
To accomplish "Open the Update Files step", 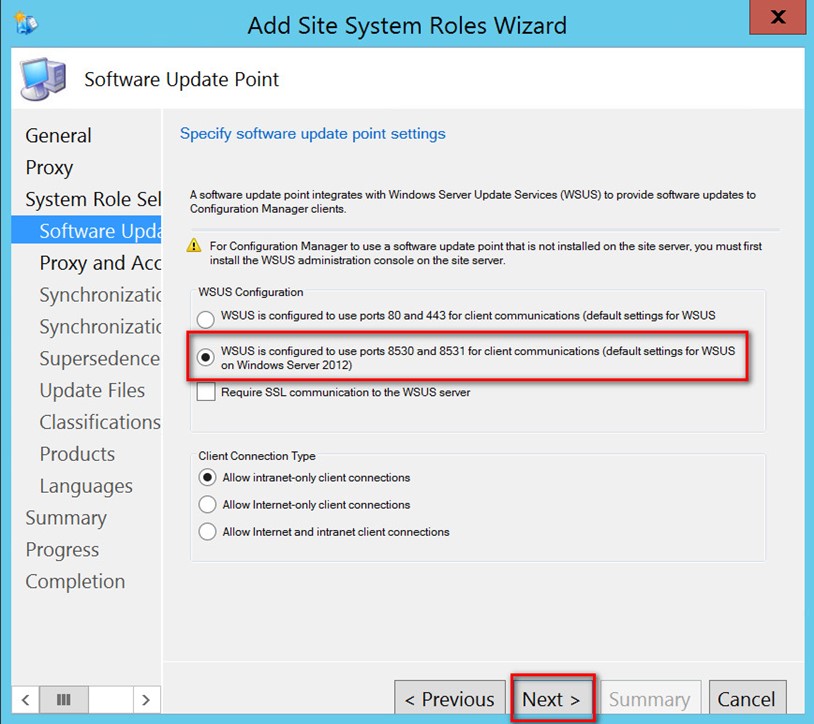I will pos(92,390).
